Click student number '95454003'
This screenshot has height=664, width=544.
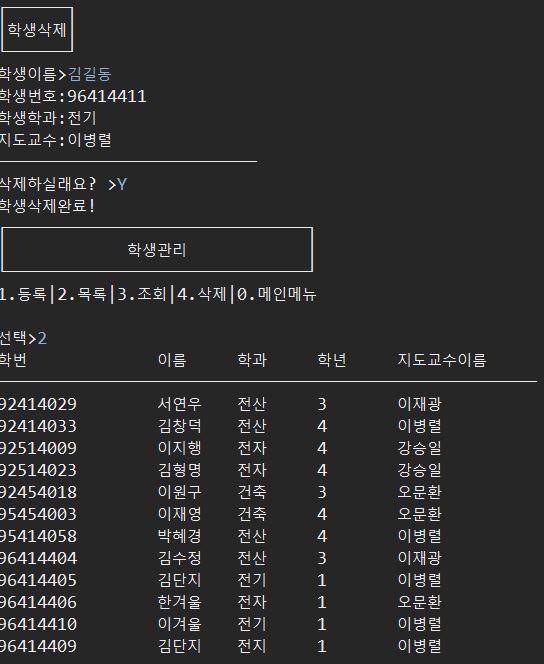click(x=38, y=514)
